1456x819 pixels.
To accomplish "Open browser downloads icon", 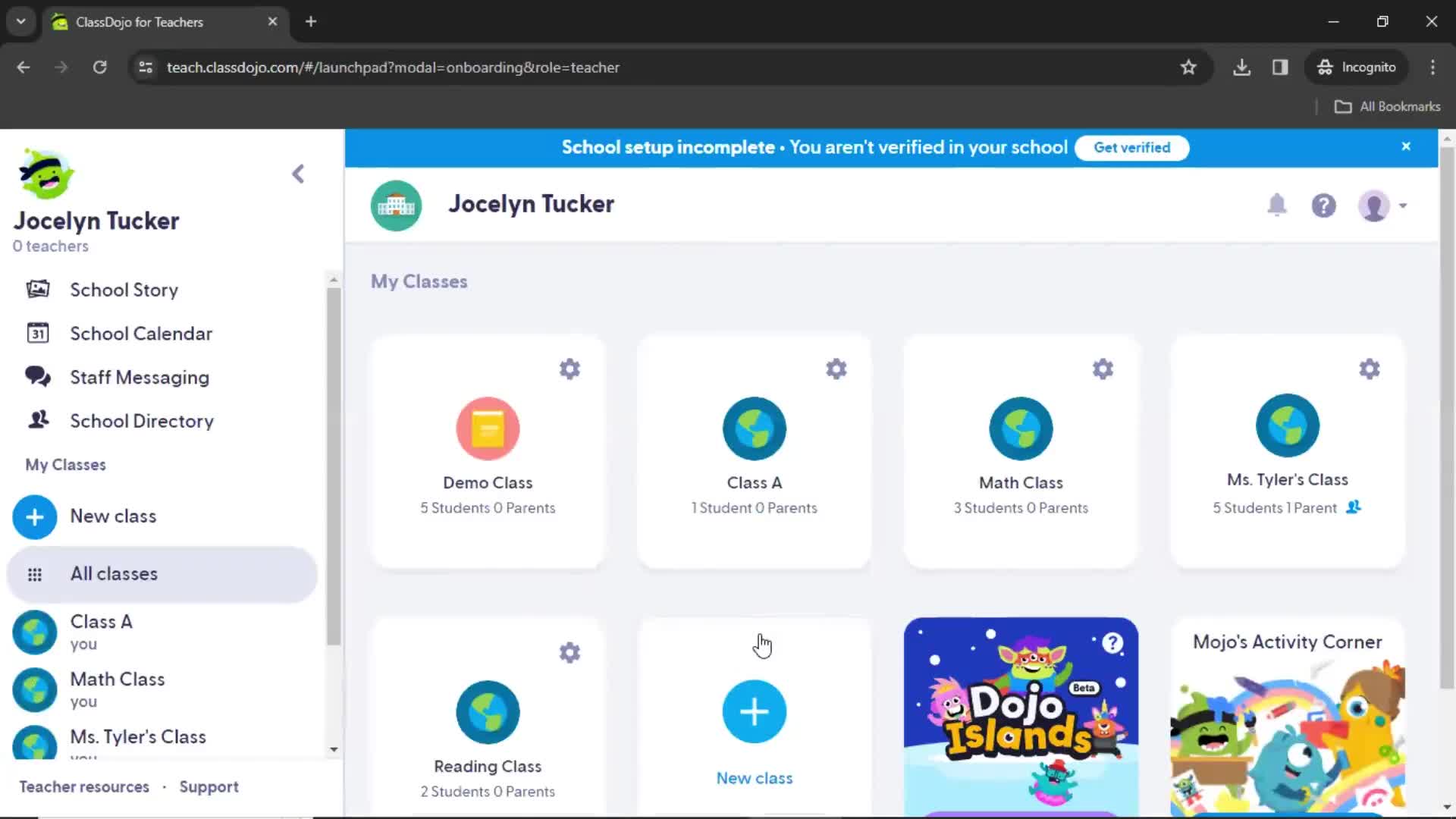I will [1241, 67].
